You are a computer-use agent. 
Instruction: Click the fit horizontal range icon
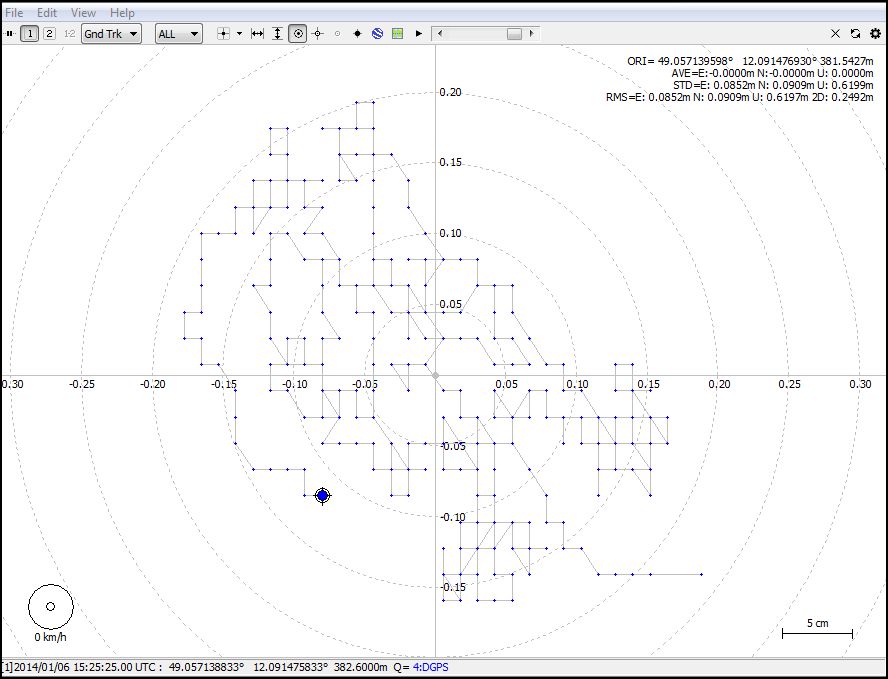(x=257, y=34)
